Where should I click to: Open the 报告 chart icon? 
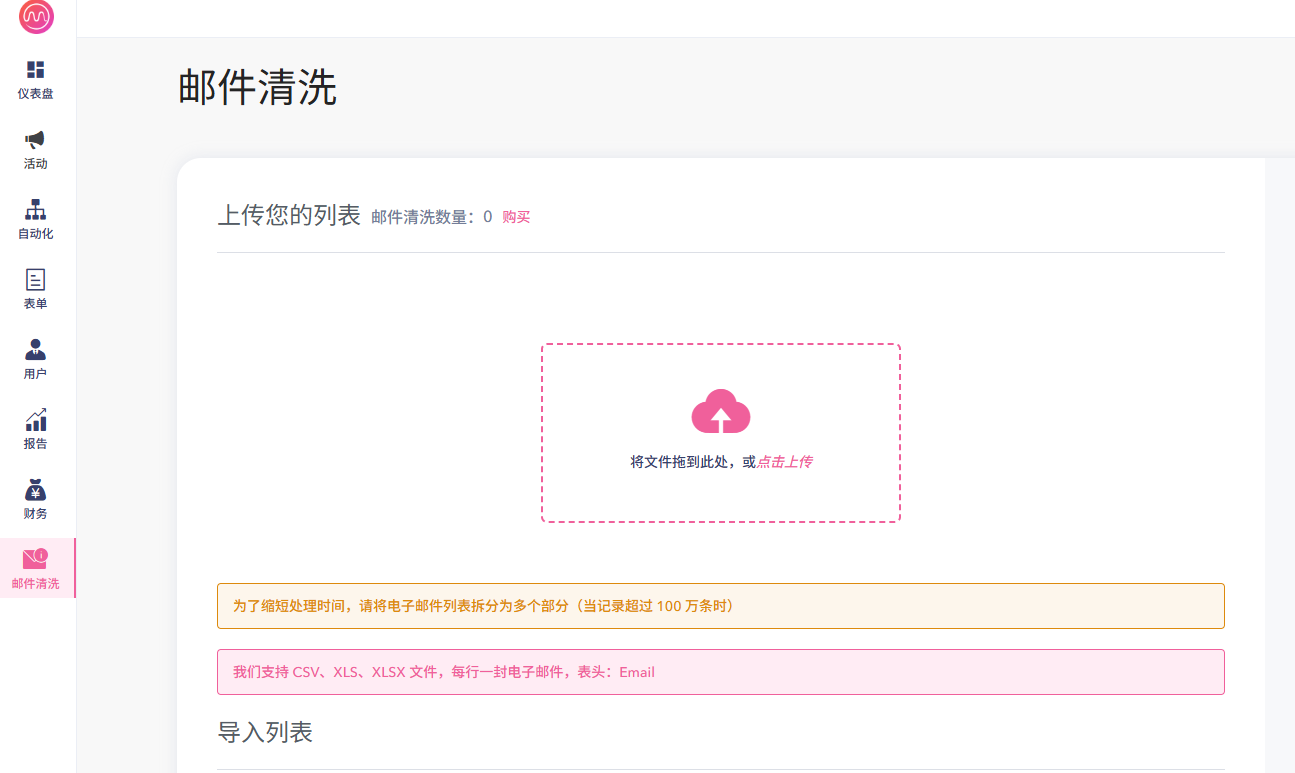click(36, 420)
